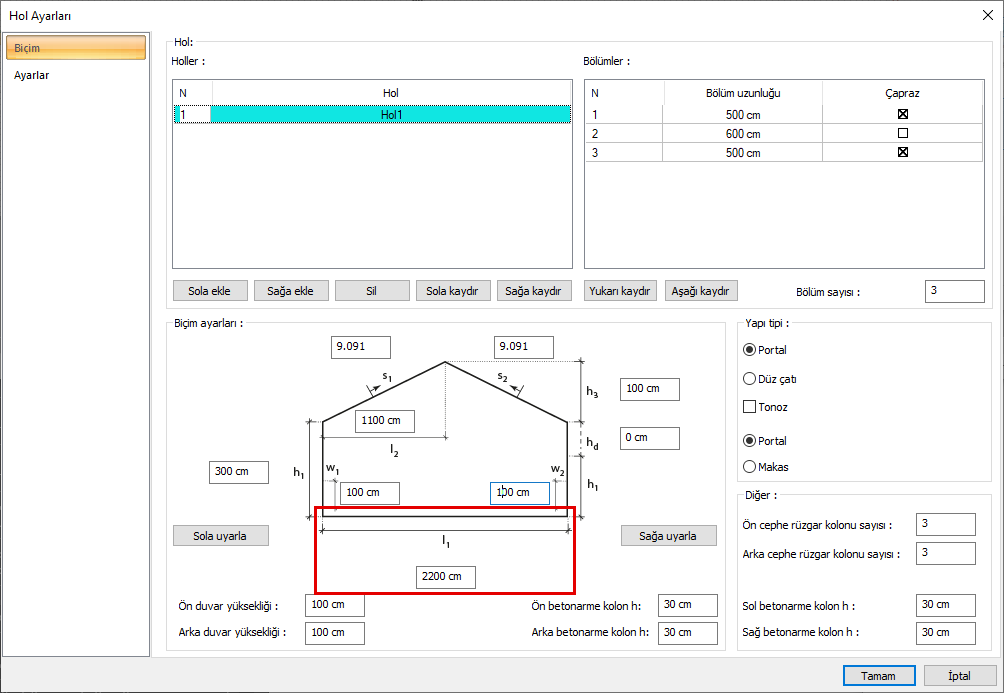Close the Hol Ayarları dialog window
The width and height of the screenshot is (1004, 693).
[x=988, y=15]
